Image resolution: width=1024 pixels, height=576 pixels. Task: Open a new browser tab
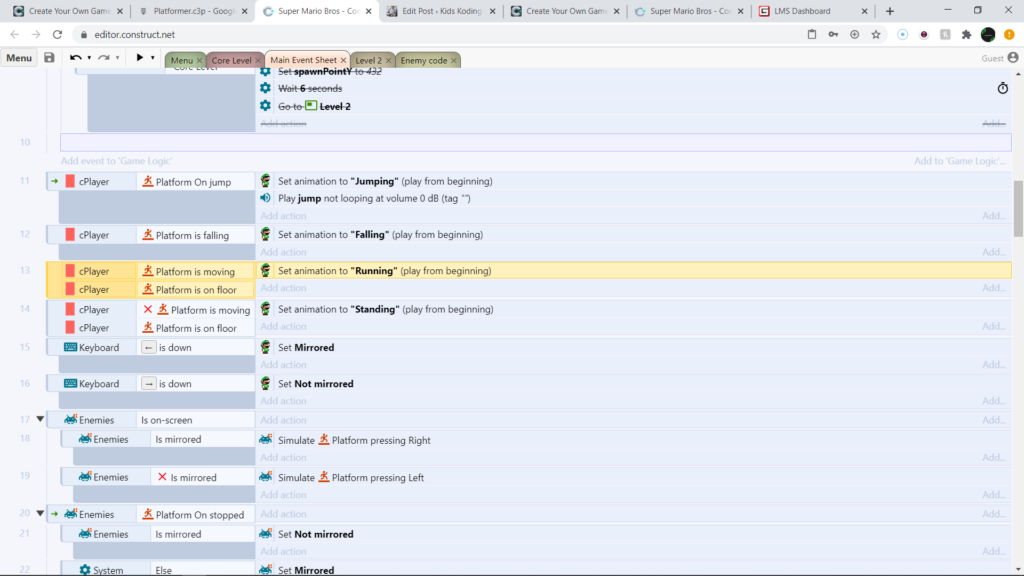pos(889,11)
